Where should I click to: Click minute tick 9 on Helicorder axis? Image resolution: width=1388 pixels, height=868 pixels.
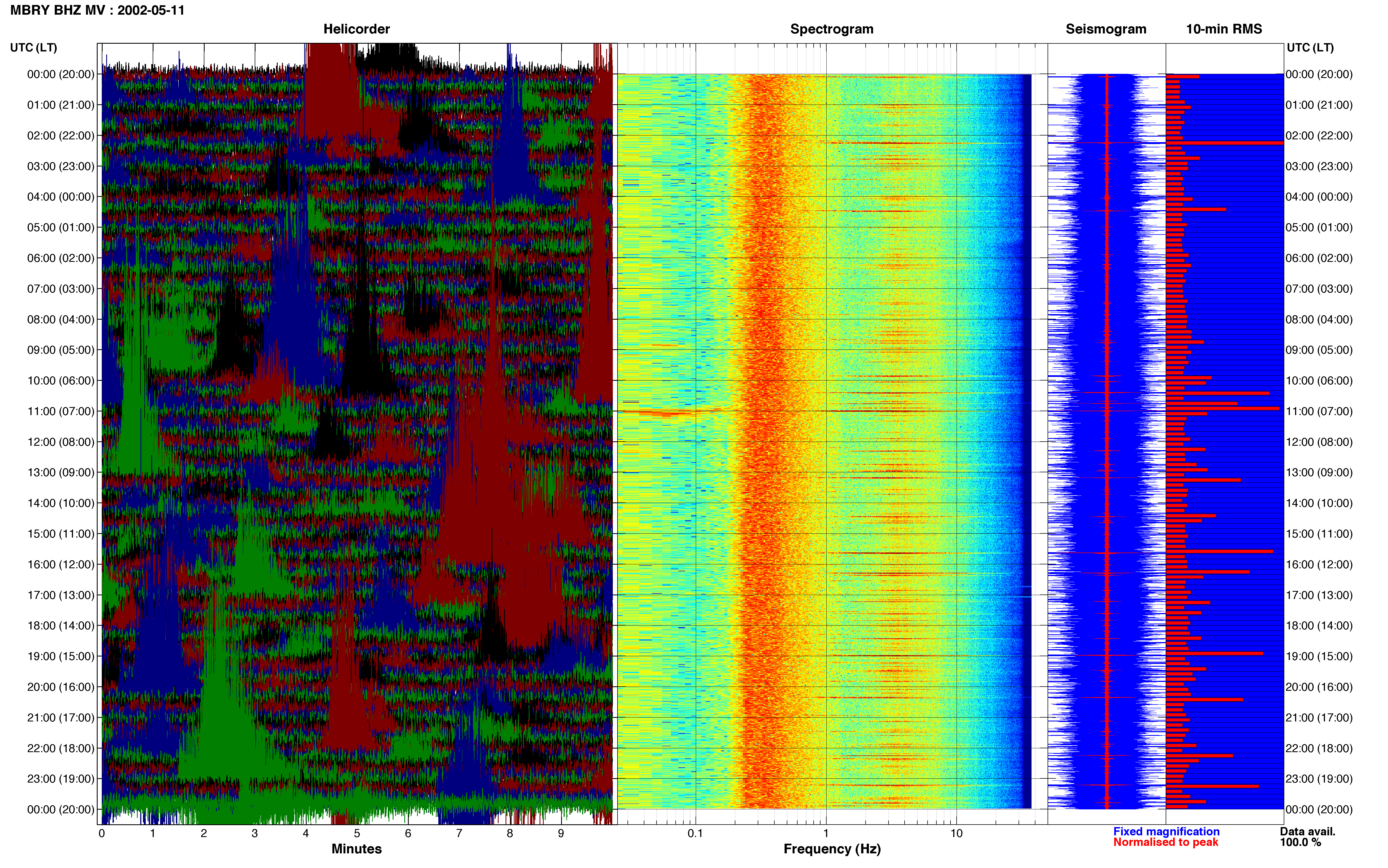[561, 833]
